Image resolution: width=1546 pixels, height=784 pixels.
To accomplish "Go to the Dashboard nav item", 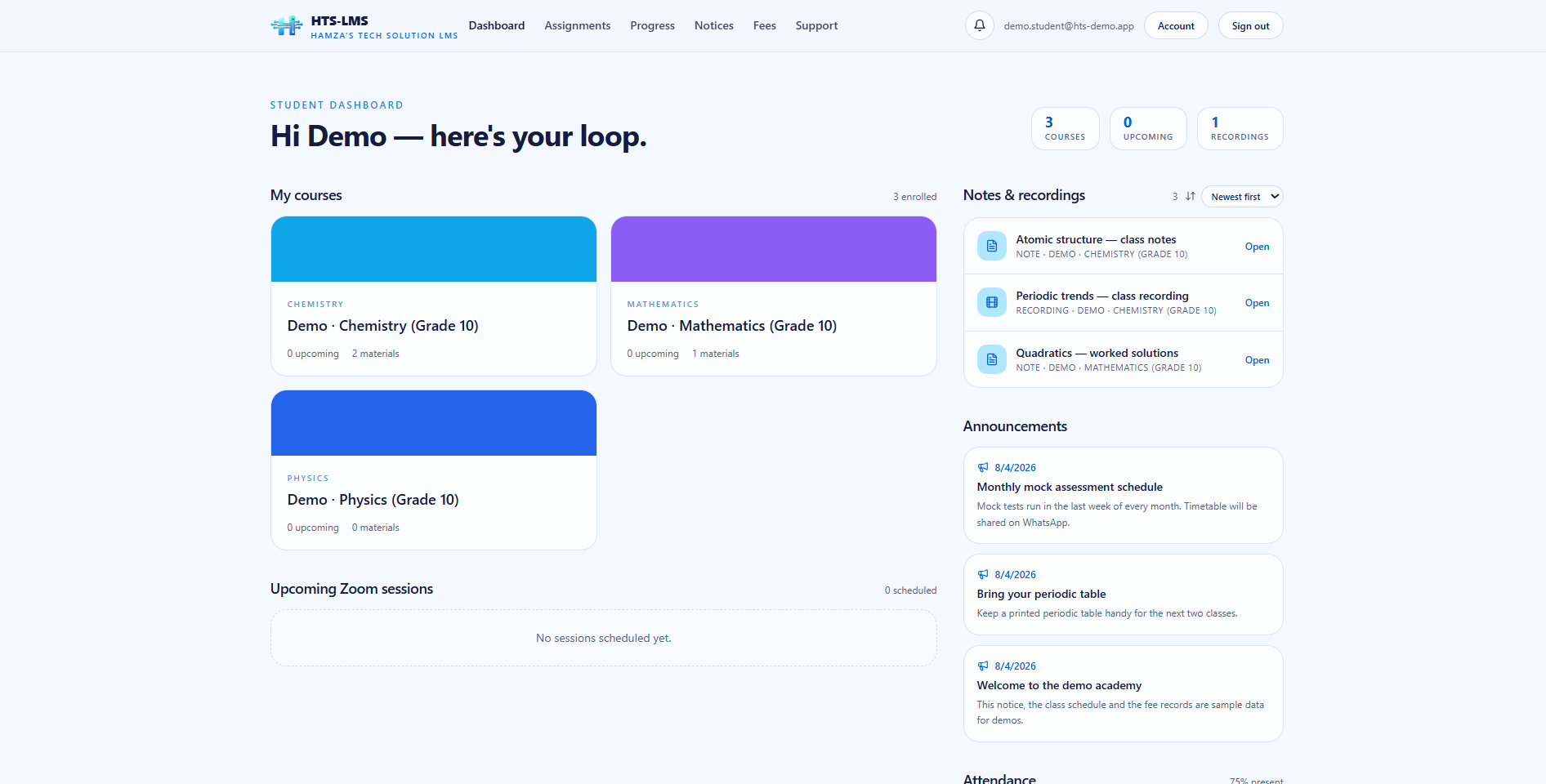I will tap(497, 25).
